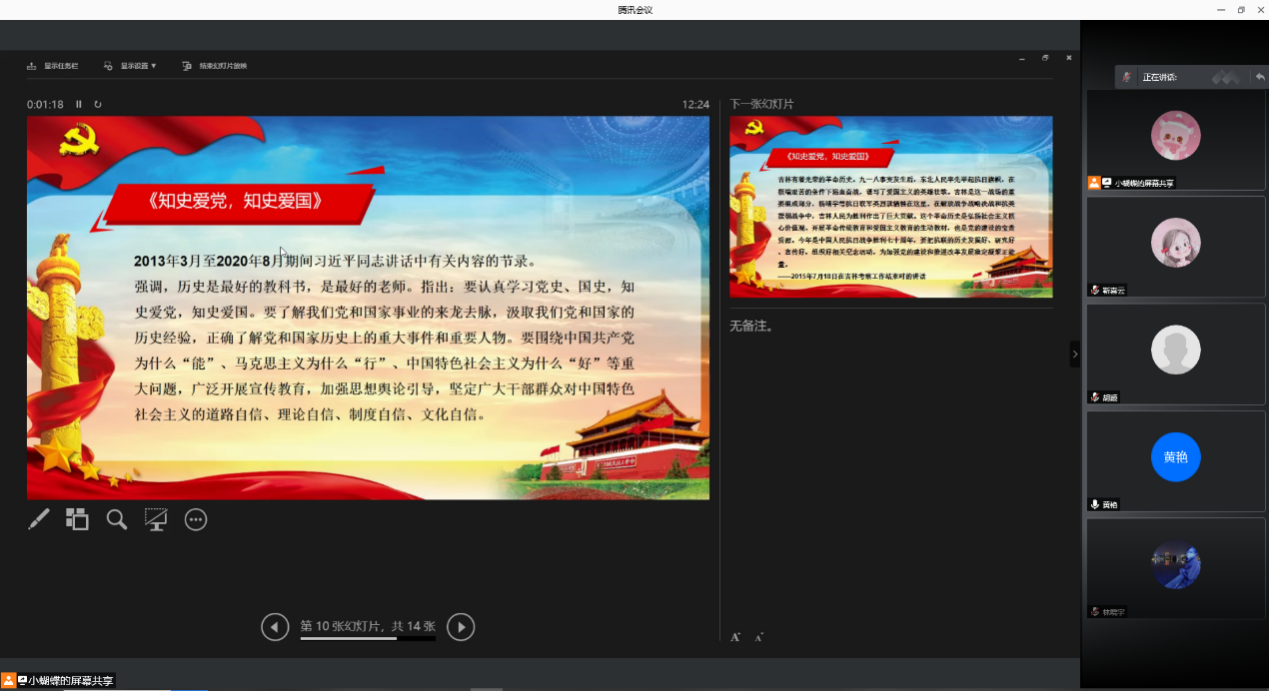This screenshot has height=691, width=1269.
Task: Toggle the black screen slideshow icon
Action: 156,519
